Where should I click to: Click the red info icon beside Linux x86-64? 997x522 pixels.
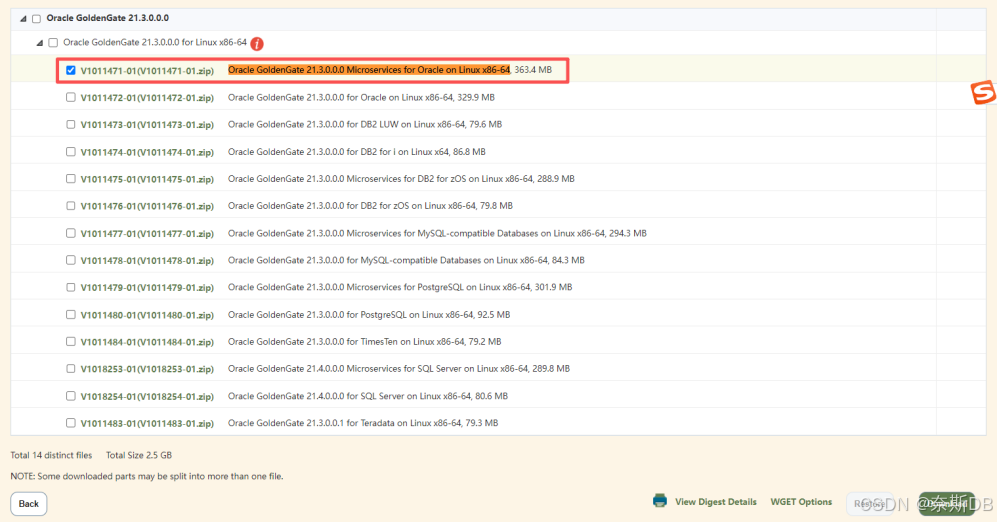257,43
